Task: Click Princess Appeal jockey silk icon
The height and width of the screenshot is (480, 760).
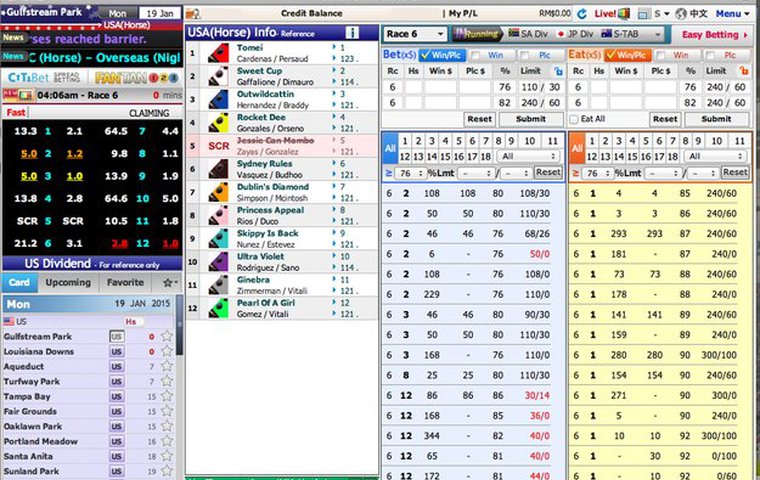Action: pyautogui.click(x=219, y=216)
